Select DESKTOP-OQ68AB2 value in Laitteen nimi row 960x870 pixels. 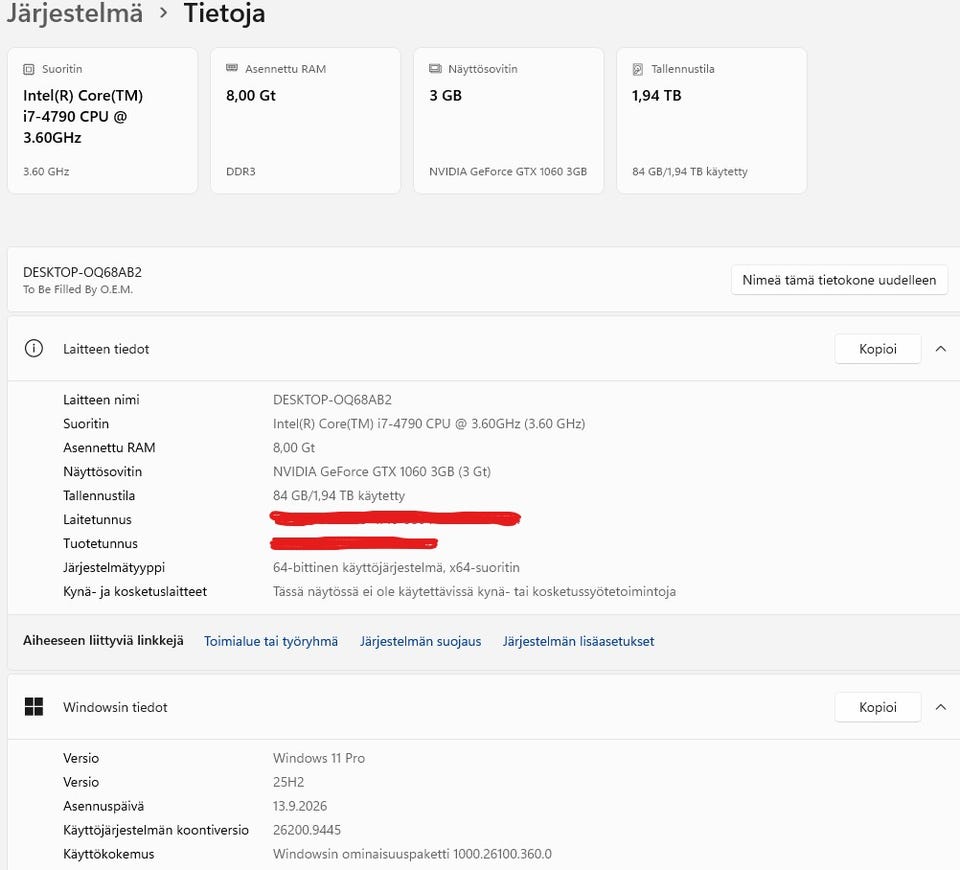pyautogui.click(x=332, y=400)
